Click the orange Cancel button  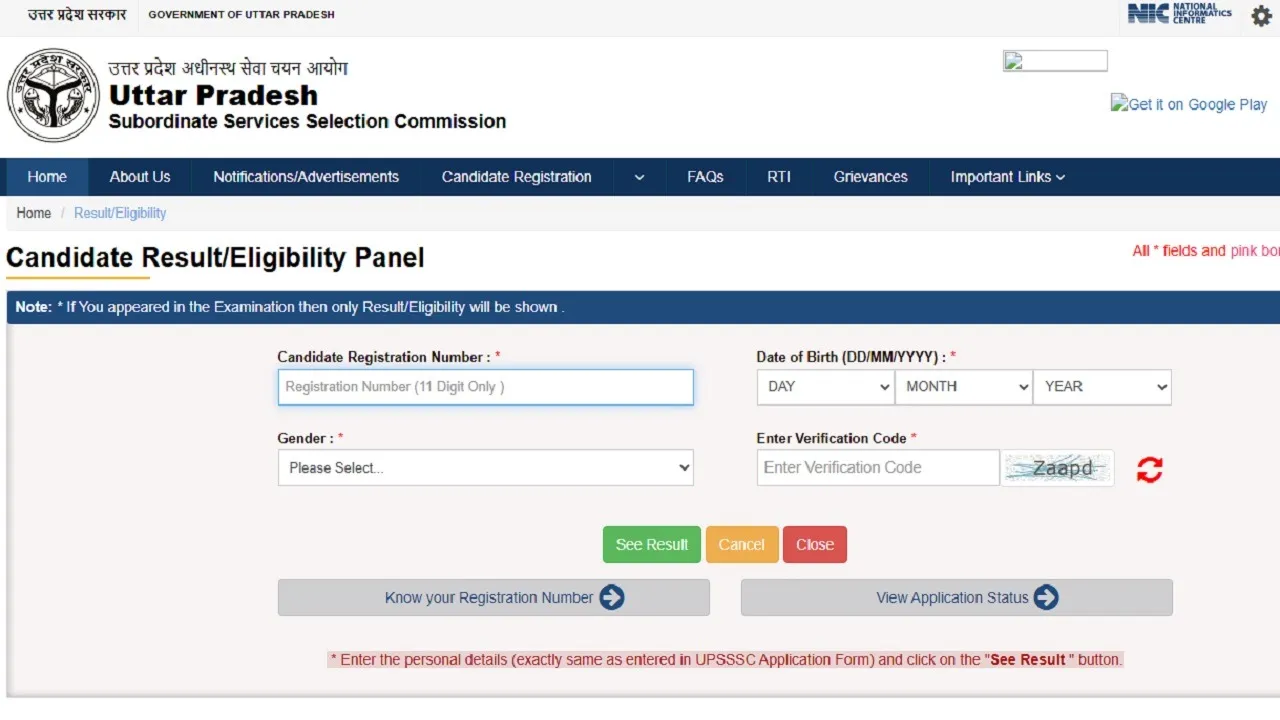pos(741,545)
